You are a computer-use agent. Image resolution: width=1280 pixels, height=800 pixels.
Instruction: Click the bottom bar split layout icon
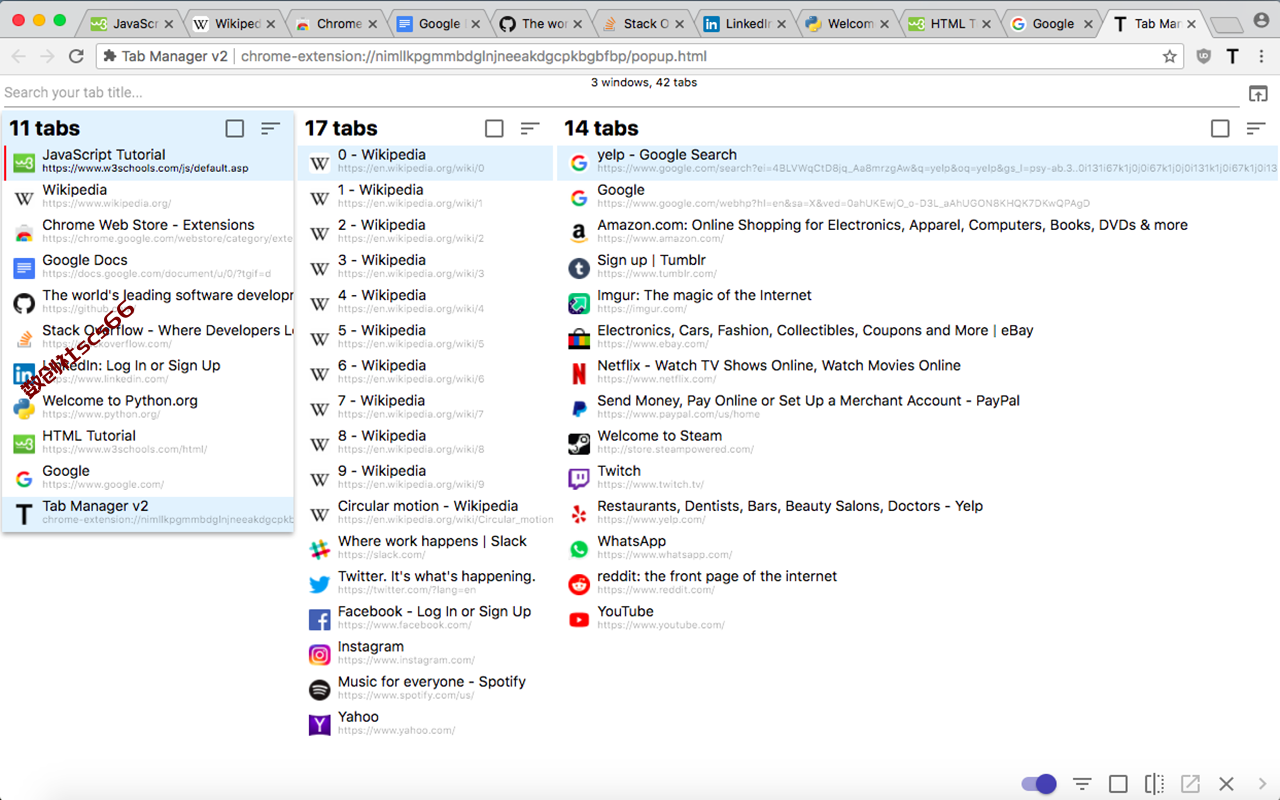coord(1154,784)
